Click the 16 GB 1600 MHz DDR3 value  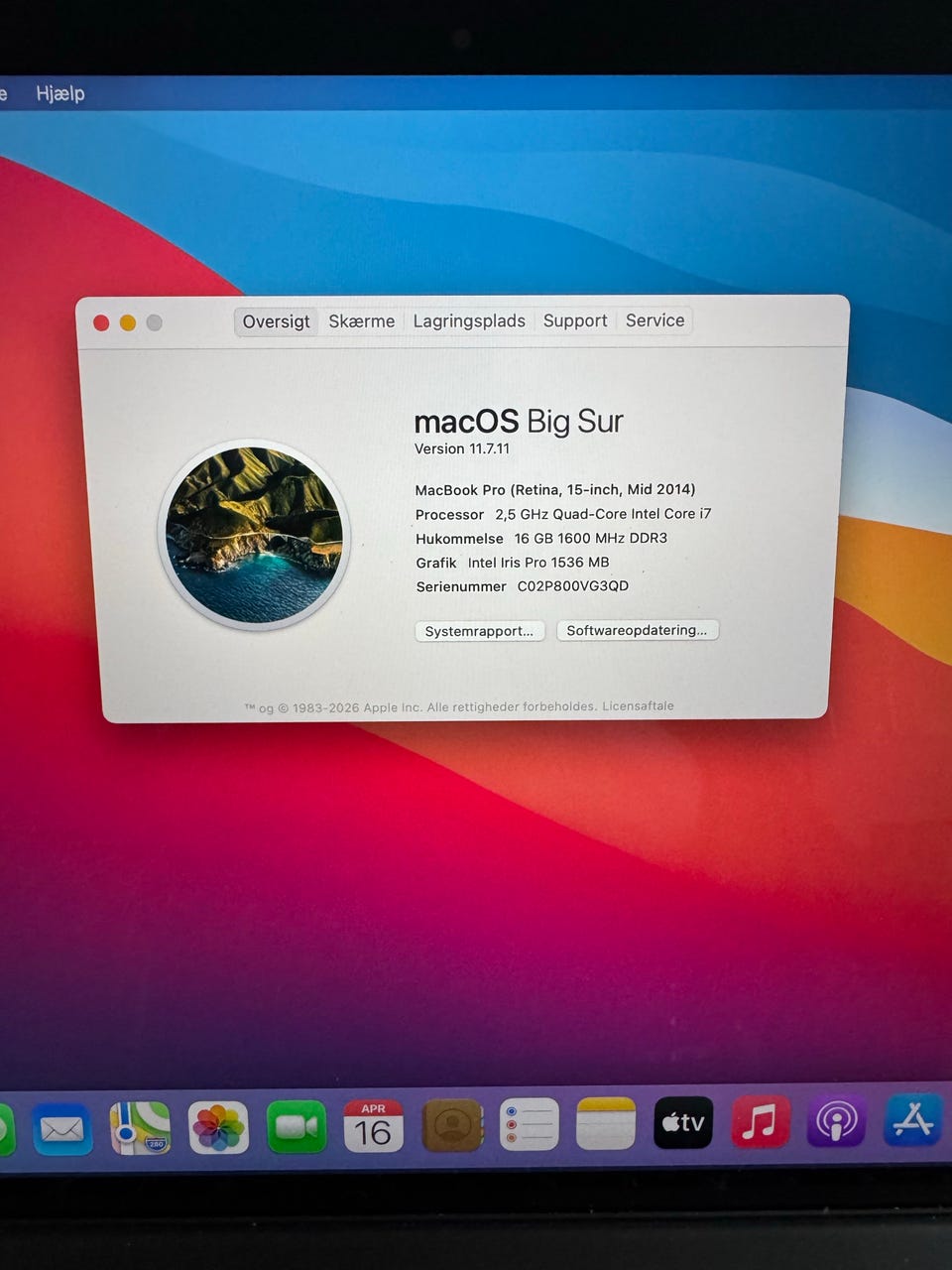tap(591, 538)
